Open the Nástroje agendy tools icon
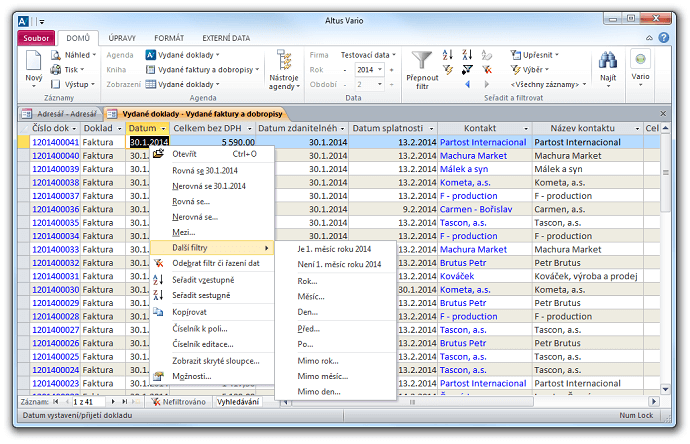Screen dimensions: 690x444 pyautogui.click(x=284, y=60)
